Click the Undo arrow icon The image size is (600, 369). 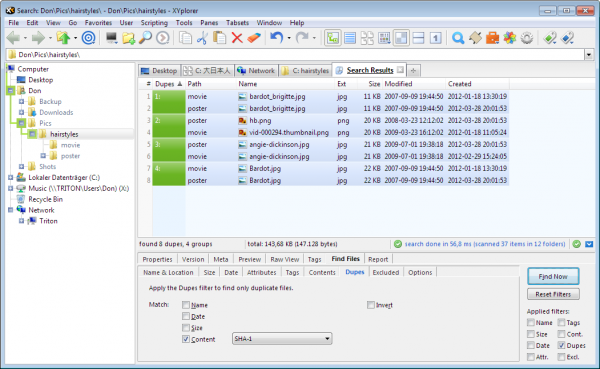pyautogui.click(x=277, y=38)
